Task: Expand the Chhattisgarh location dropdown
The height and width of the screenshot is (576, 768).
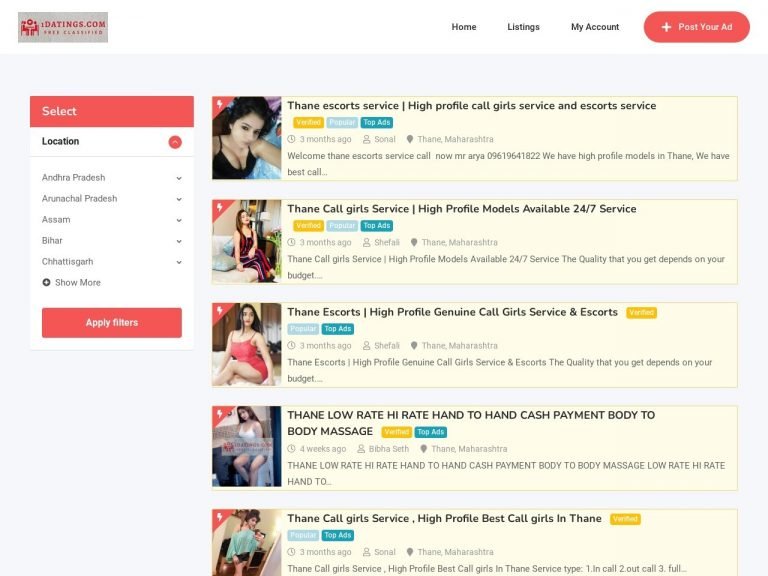Action: (x=179, y=262)
